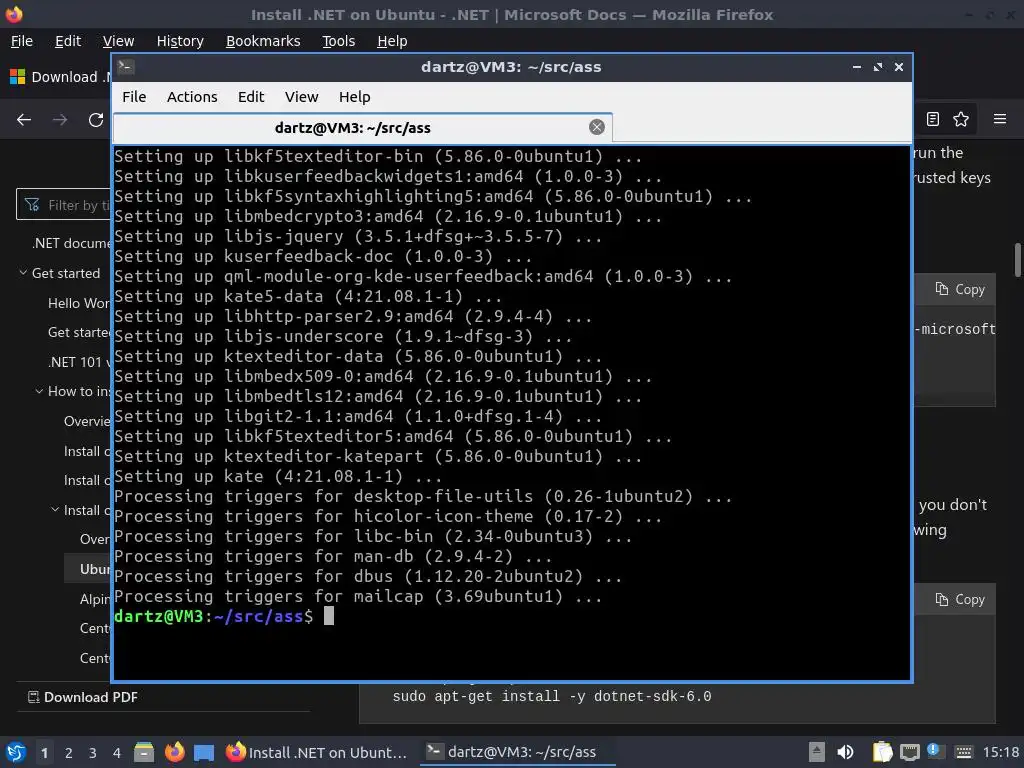Open update notifier tray icon
This screenshot has width=1024, height=768.
[x=933, y=750]
